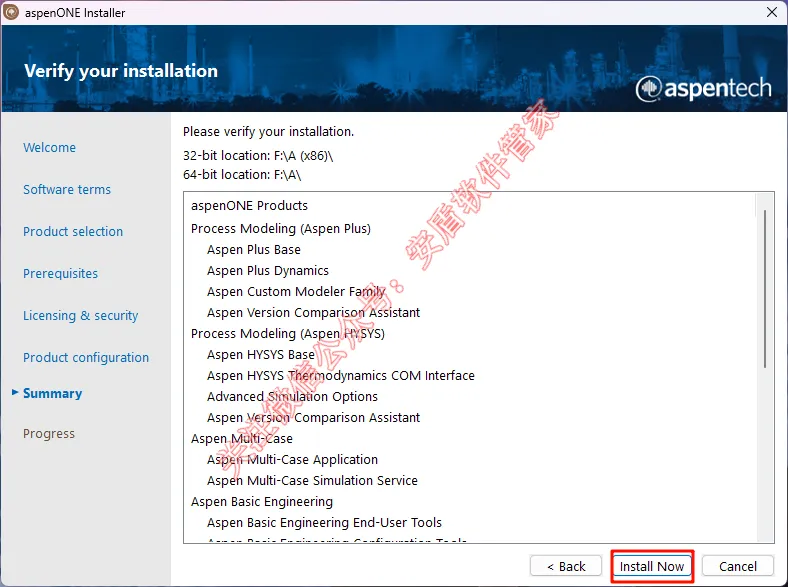This screenshot has height=587, width=788.
Task: Click the aspenONE Installer title bar icon
Action: 11,12
